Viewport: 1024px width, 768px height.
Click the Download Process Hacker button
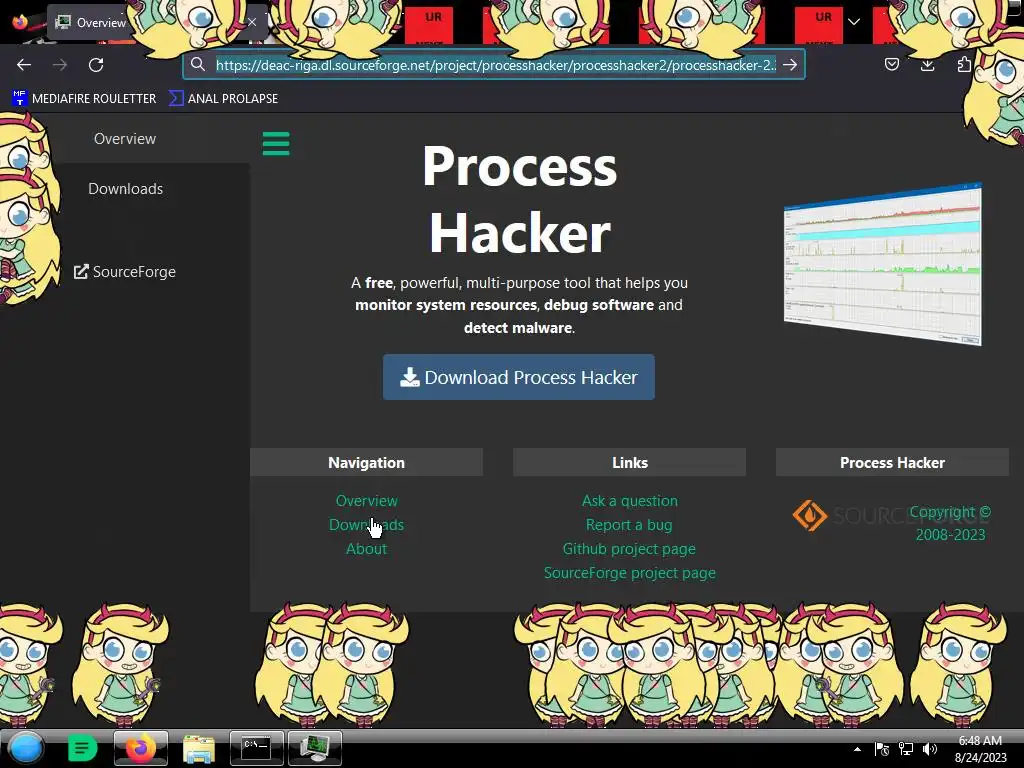pyautogui.click(x=519, y=377)
